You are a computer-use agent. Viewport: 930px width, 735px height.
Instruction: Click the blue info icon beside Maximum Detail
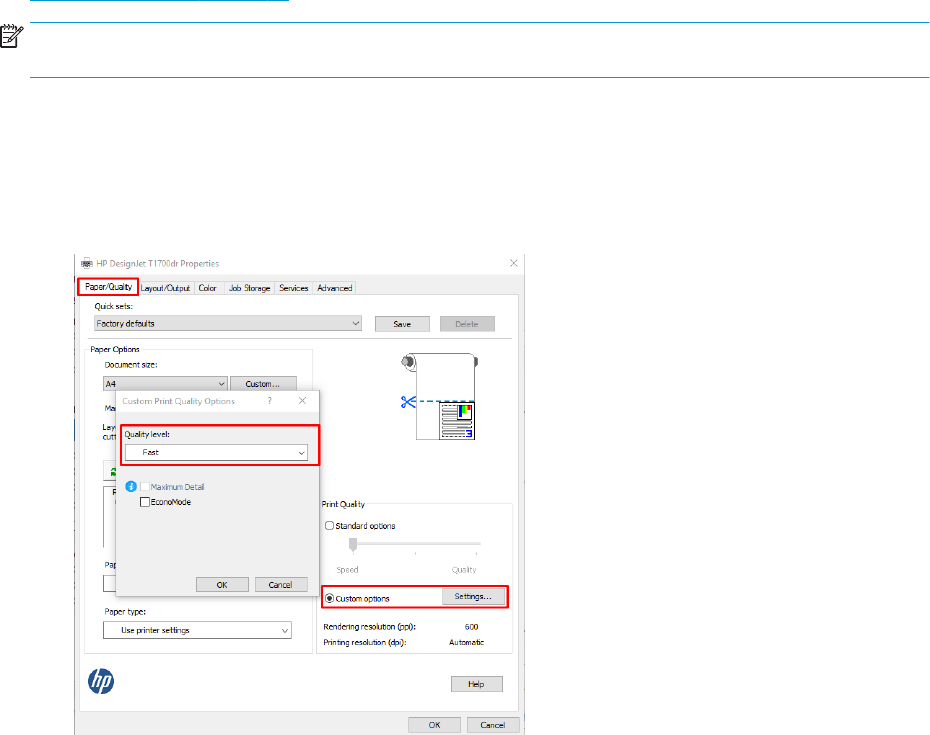131,486
